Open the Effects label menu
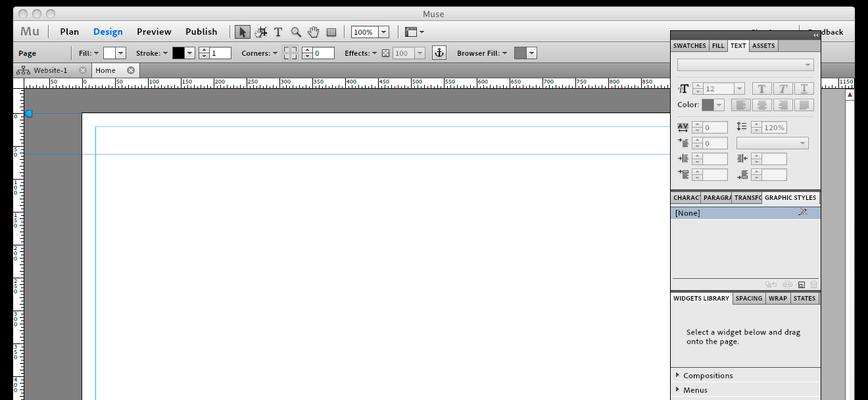The width and height of the screenshot is (868, 400). click(360, 53)
